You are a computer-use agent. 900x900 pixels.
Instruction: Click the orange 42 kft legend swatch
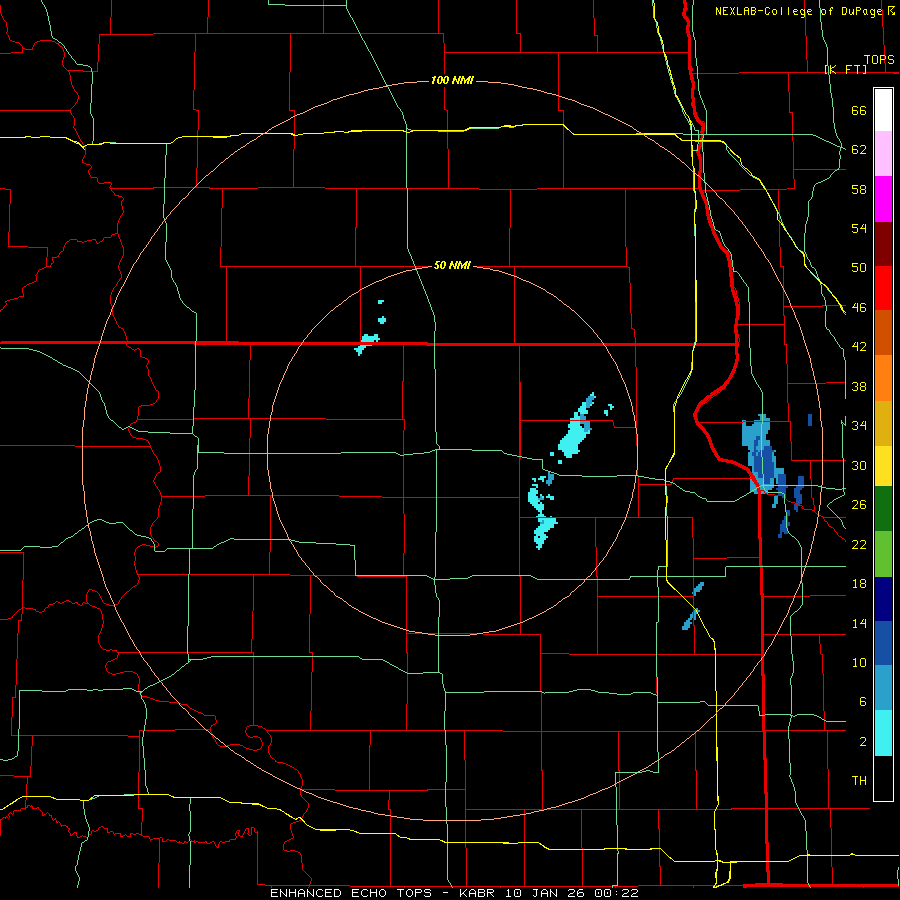tap(883, 378)
